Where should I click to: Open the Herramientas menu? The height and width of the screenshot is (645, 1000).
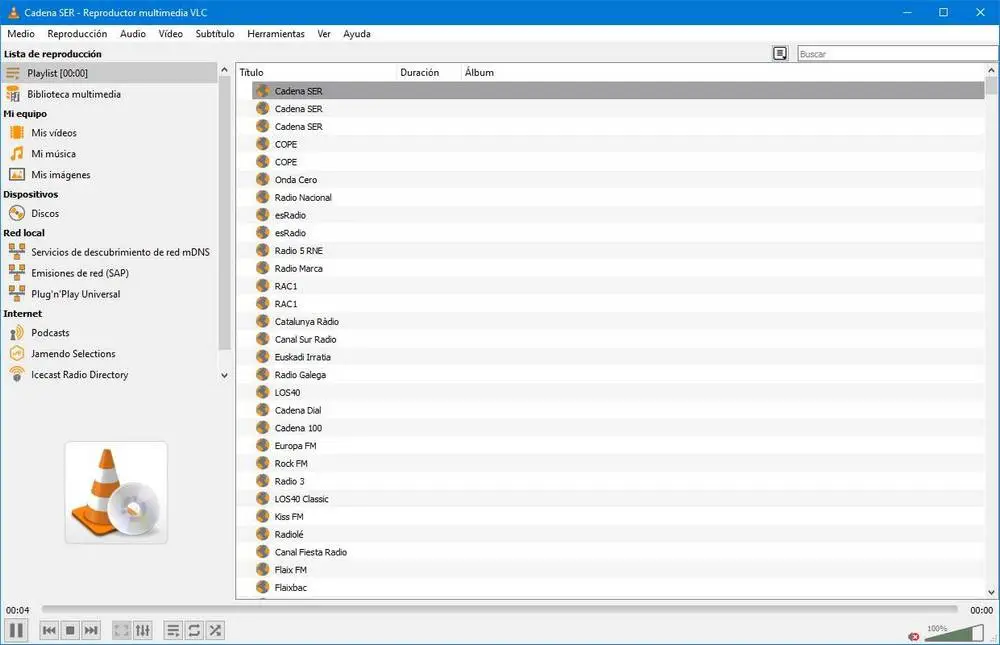(x=276, y=34)
